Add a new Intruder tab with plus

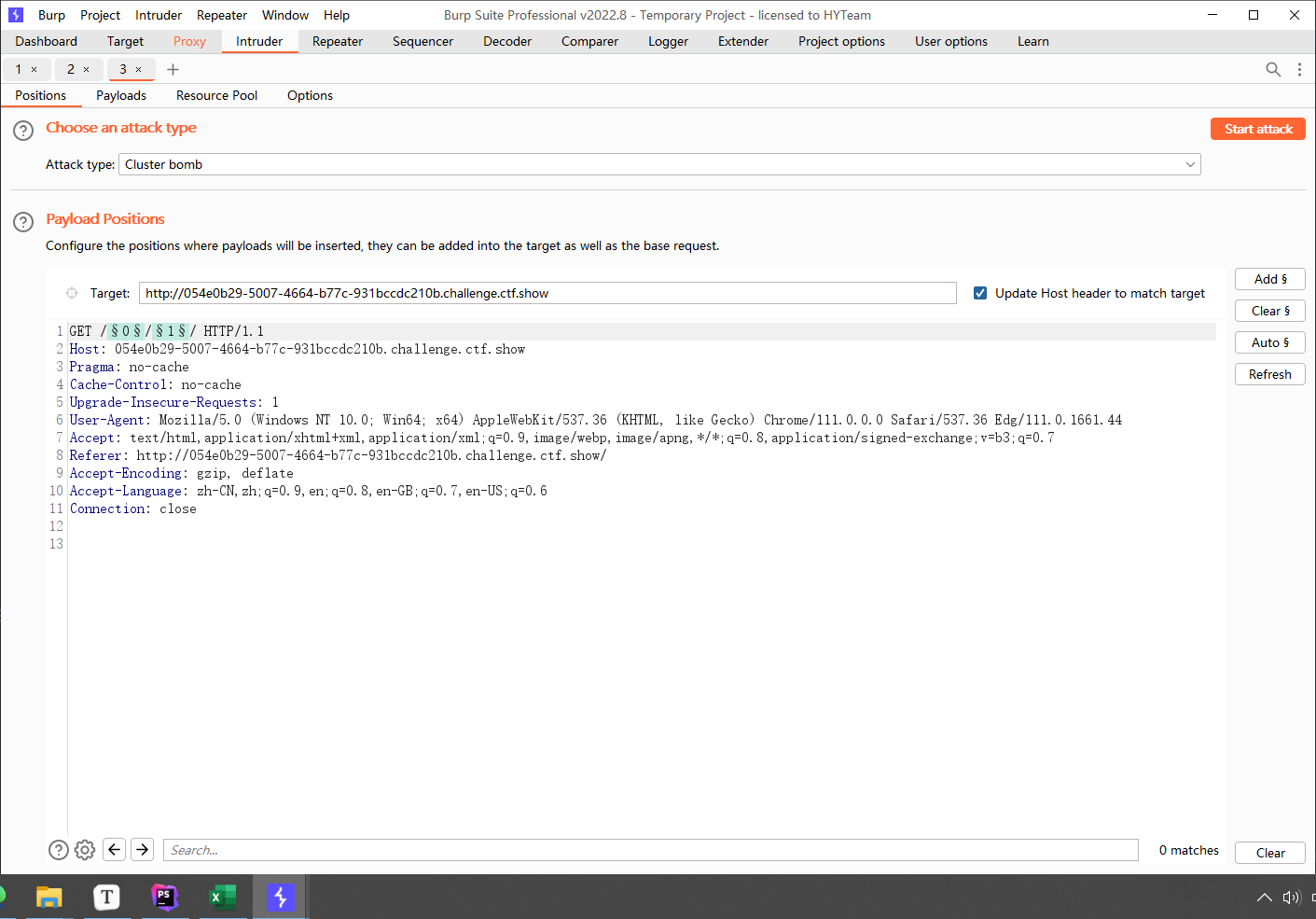coord(173,69)
